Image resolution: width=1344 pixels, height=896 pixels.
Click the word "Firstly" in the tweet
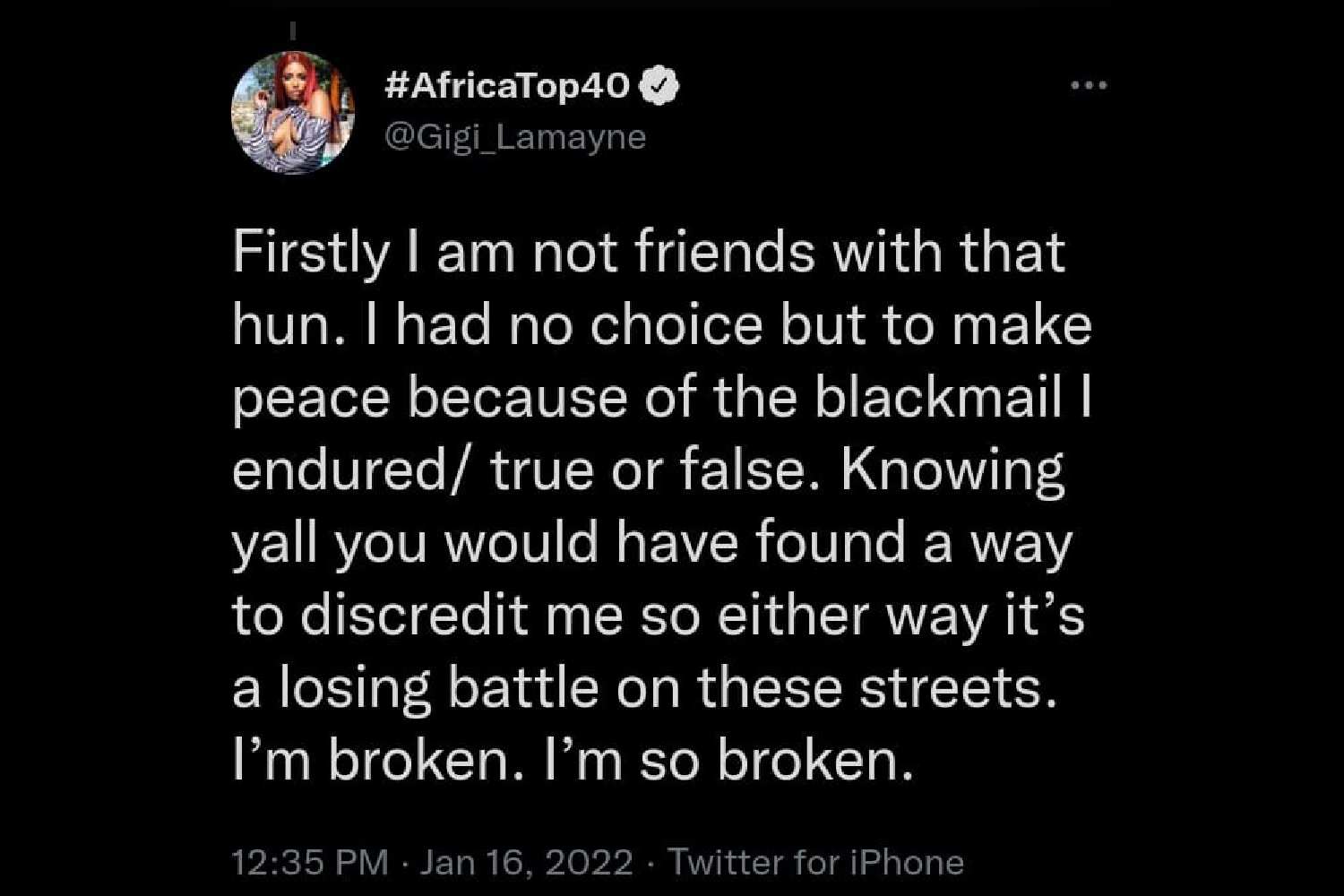[311, 254]
